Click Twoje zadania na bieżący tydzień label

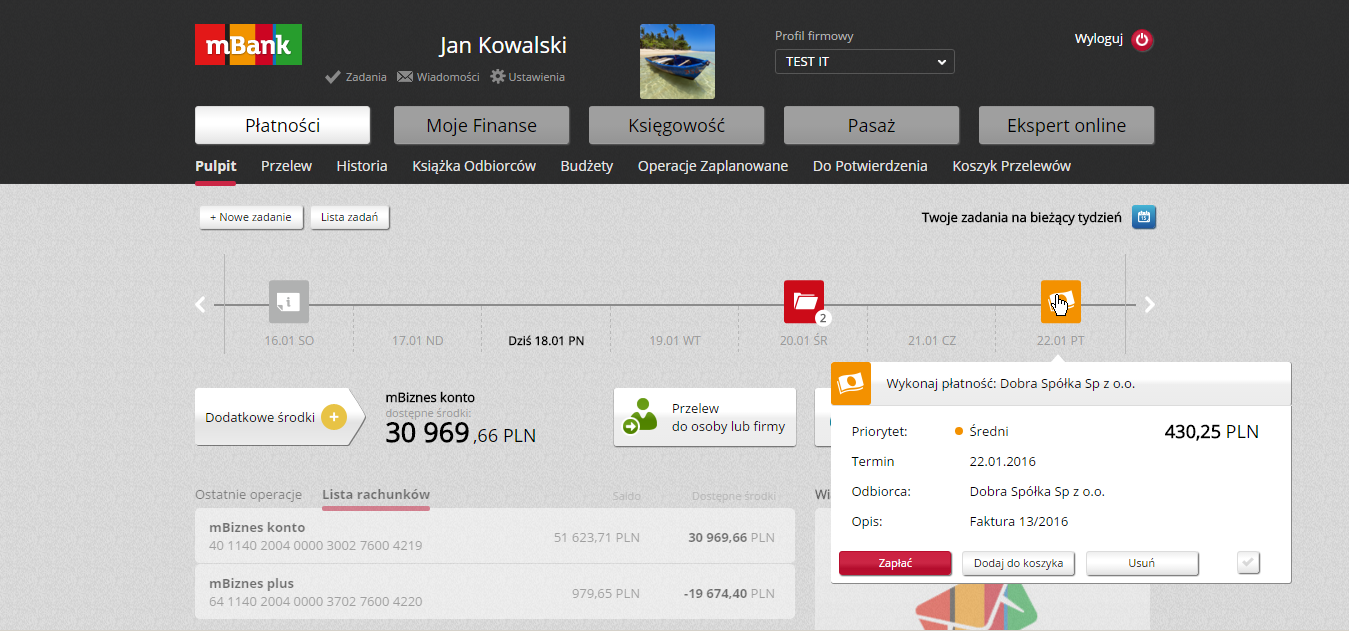point(1021,217)
